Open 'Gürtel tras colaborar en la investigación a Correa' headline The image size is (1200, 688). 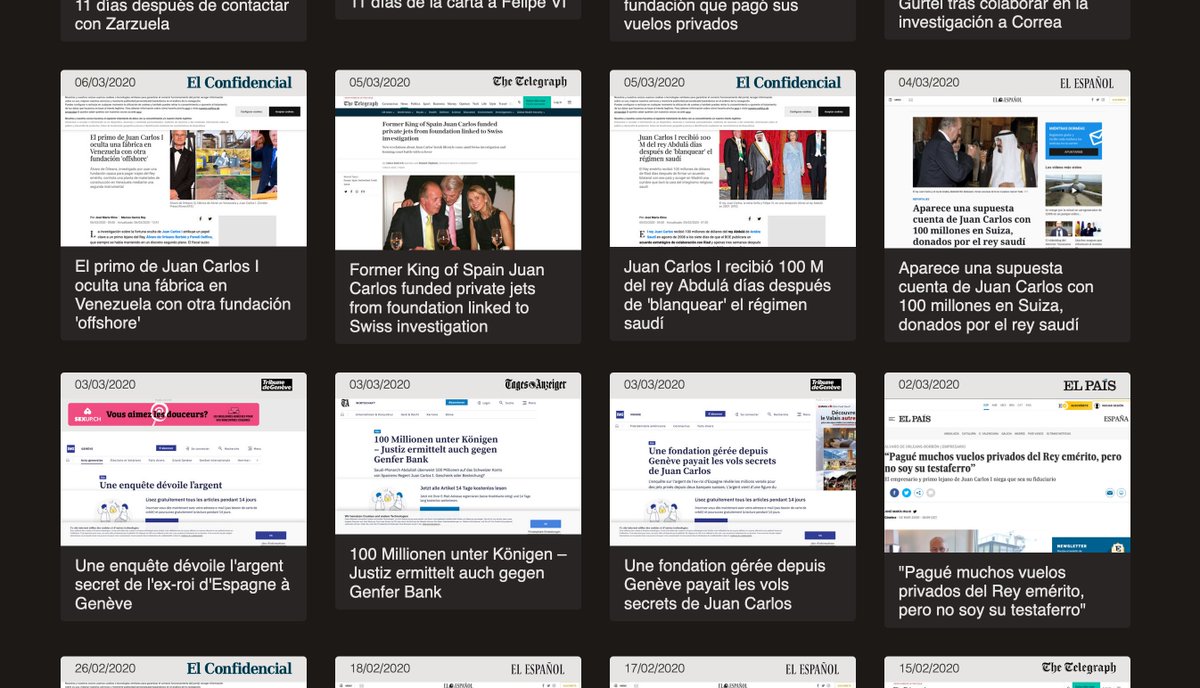pos(991,15)
